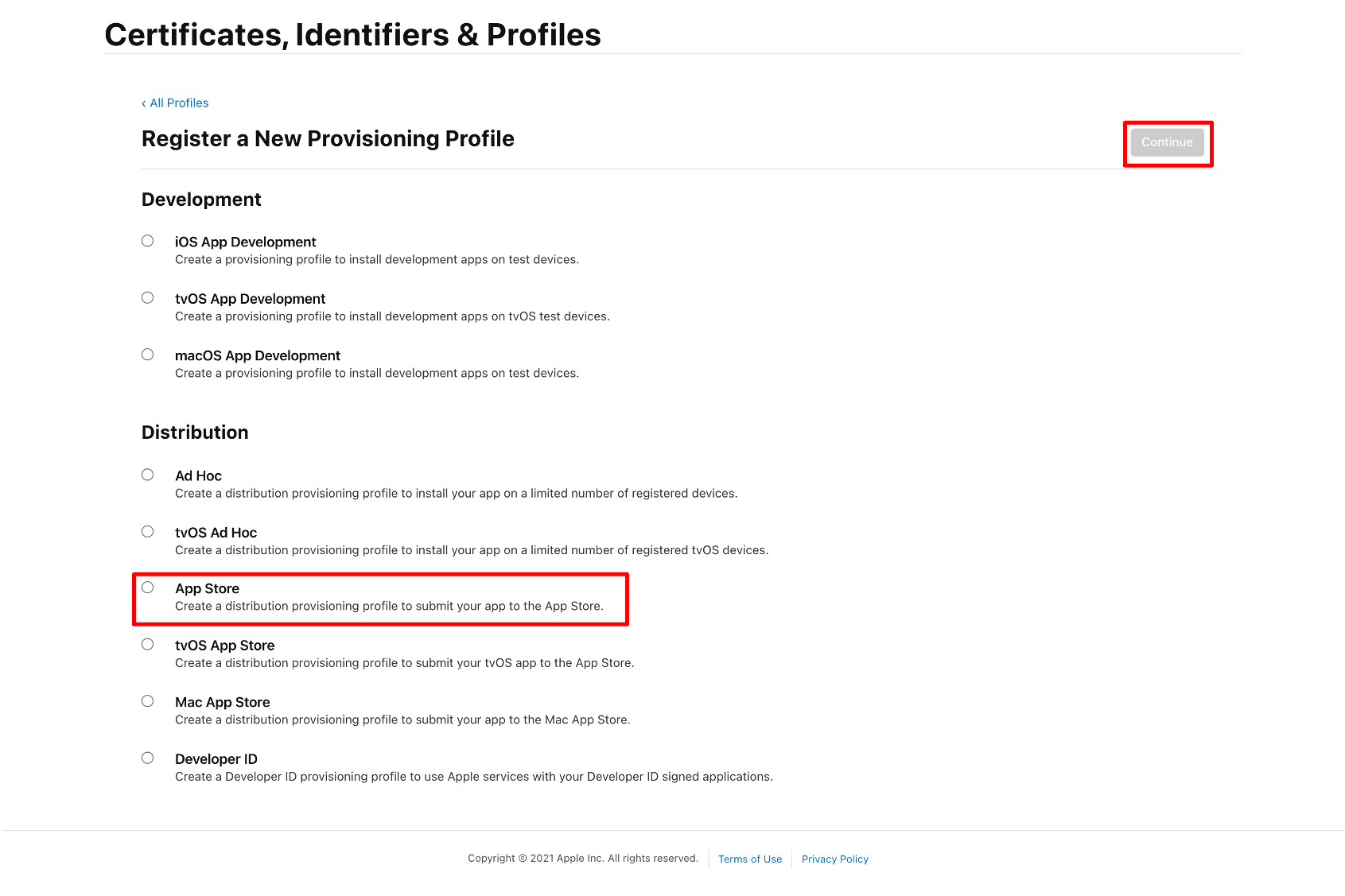Select the Developer ID radio button
Viewport: 1345px width, 896px height.
click(x=148, y=758)
